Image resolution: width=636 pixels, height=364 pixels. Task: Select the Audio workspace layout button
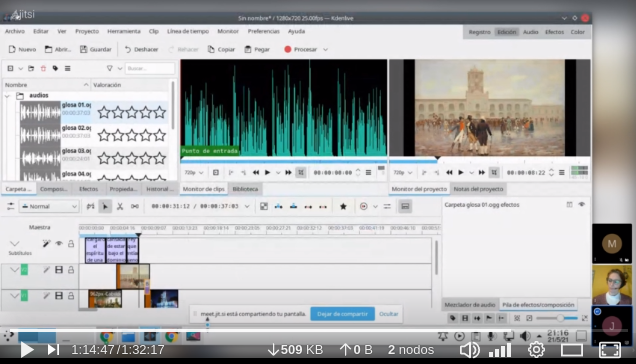pyautogui.click(x=530, y=32)
